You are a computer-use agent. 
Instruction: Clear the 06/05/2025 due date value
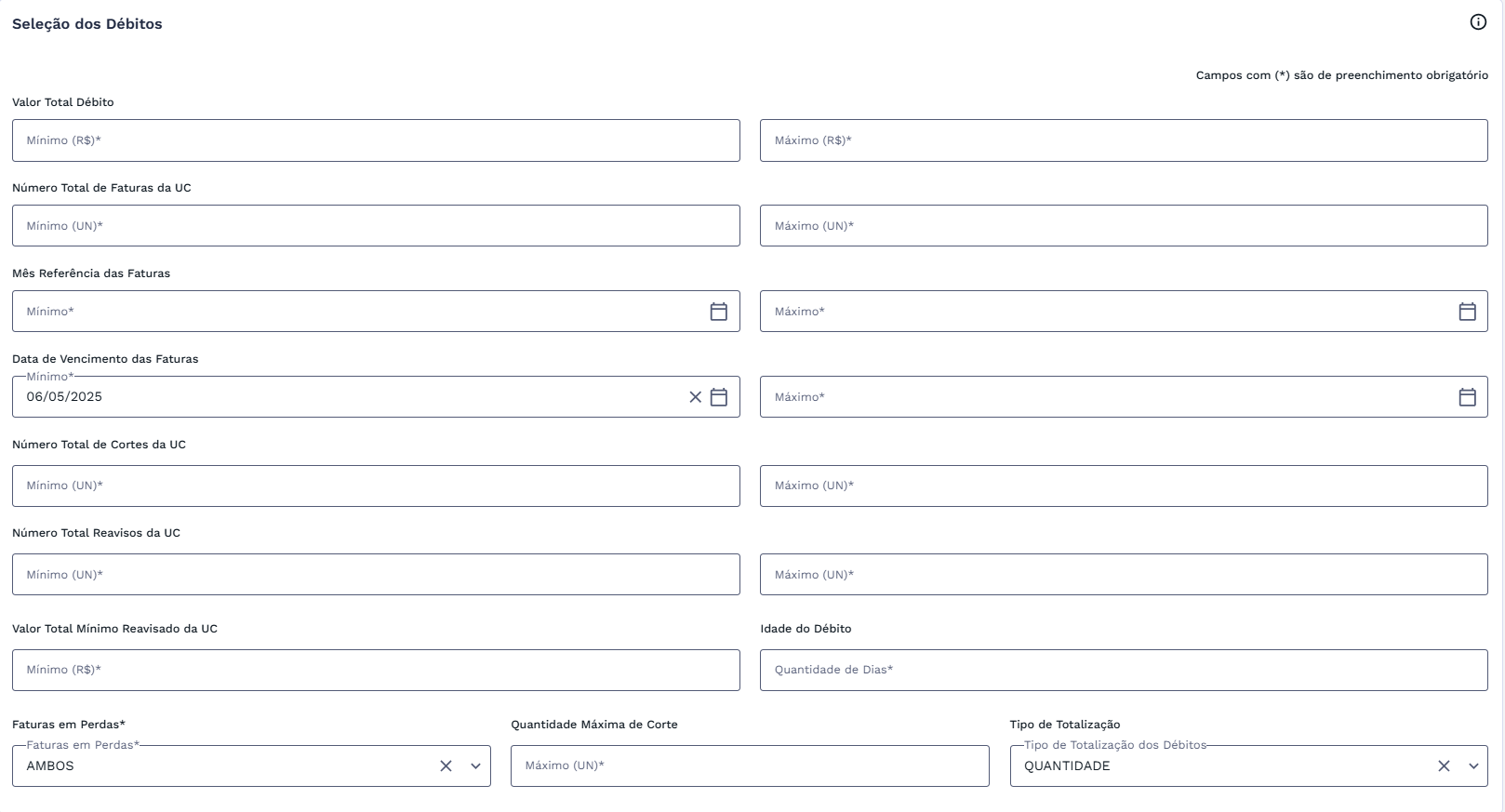coord(695,397)
